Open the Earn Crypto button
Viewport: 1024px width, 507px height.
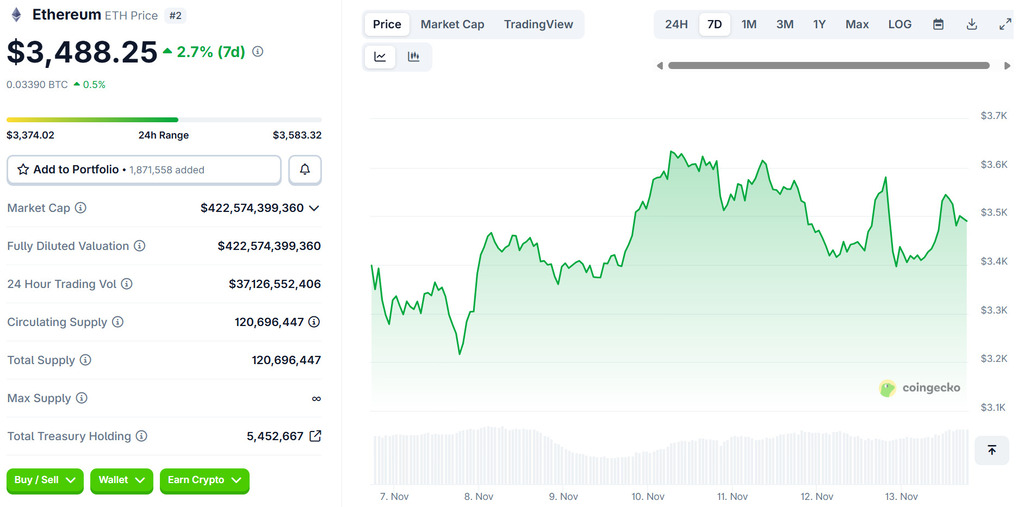pos(204,480)
